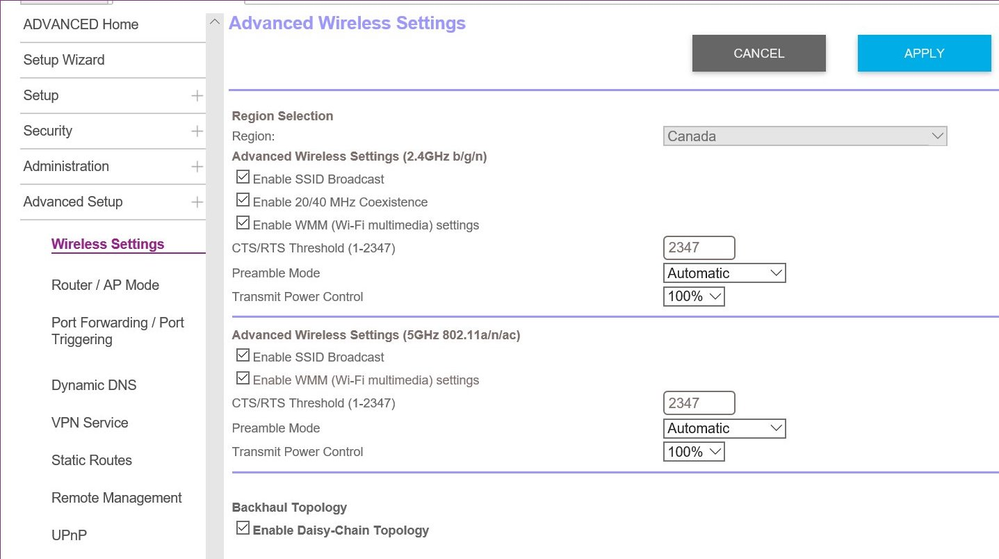The image size is (999, 559).
Task: Open the Setup Wizard link
Action: [x=64, y=60]
